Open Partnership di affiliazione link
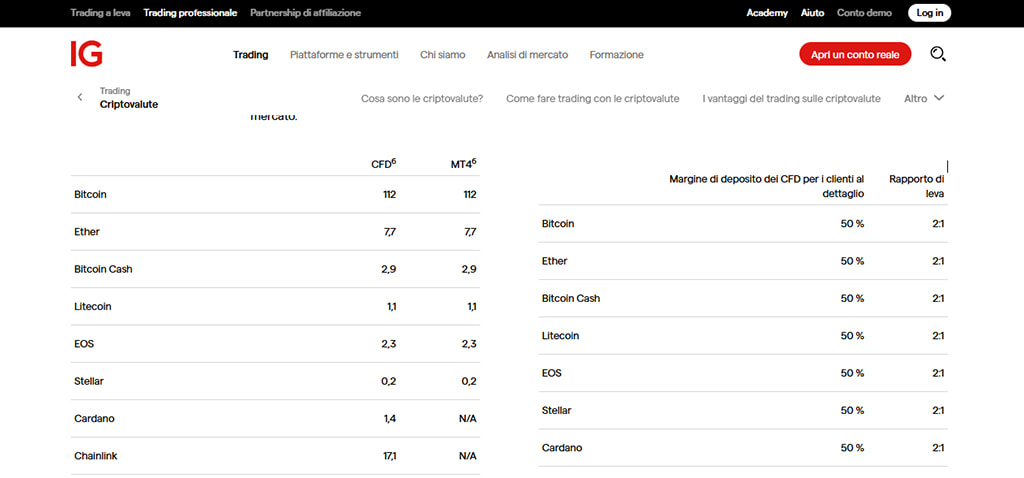Image resolution: width=1024 pixels, height=478 pixels. coord(306,12)
